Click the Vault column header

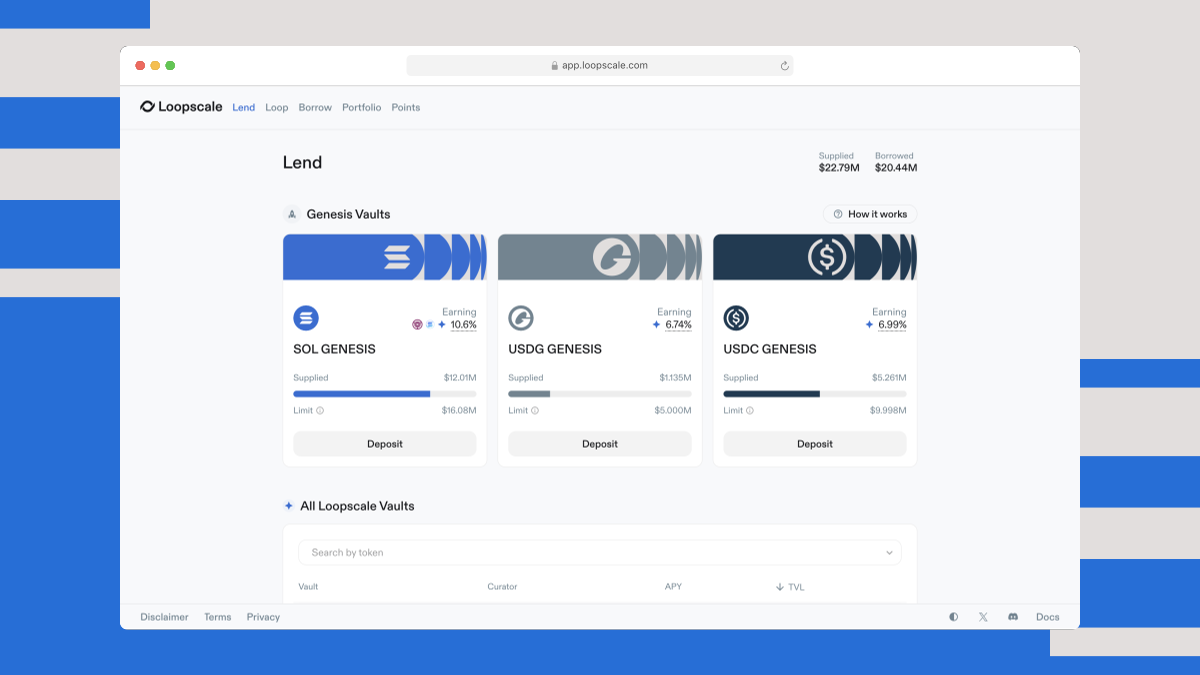tap(308, 587)
